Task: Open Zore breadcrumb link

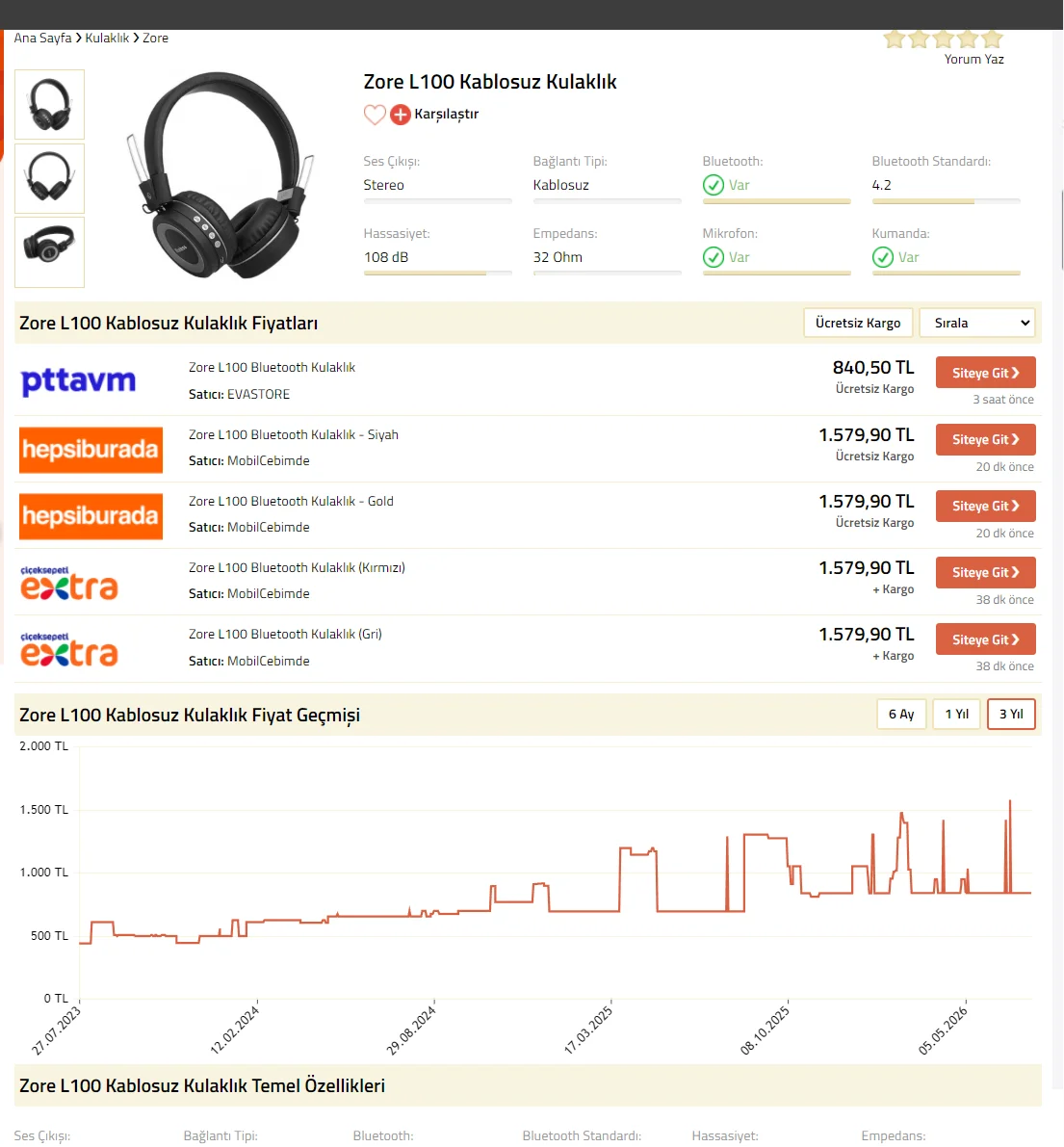Action: (155, 38)
